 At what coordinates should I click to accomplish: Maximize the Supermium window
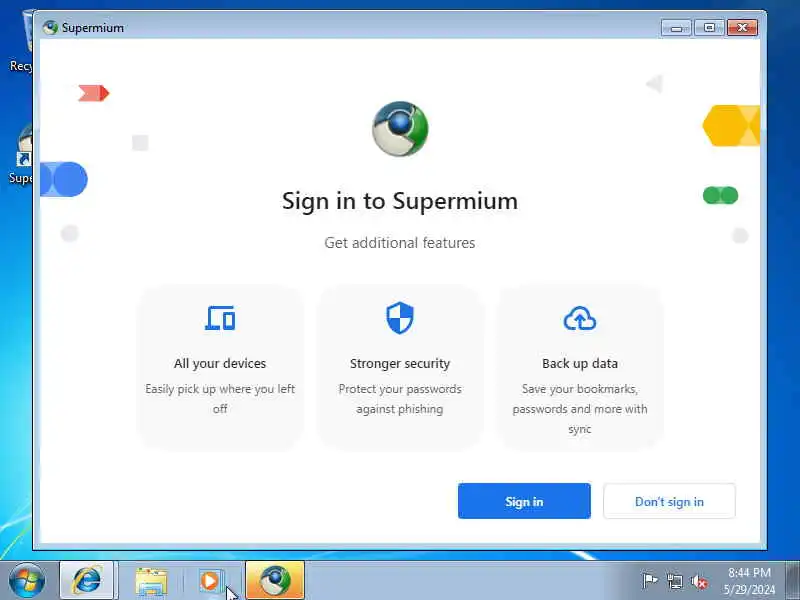point(709,28)
